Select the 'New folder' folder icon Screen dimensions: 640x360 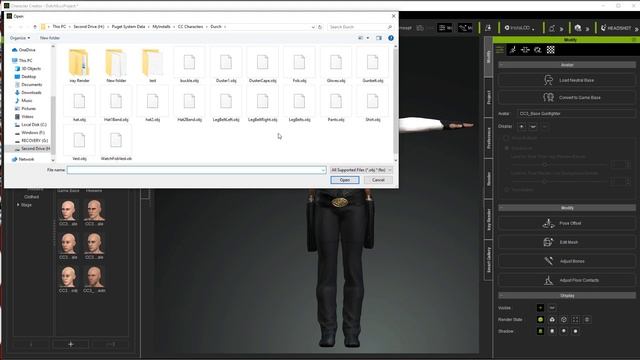coord(116,62)
